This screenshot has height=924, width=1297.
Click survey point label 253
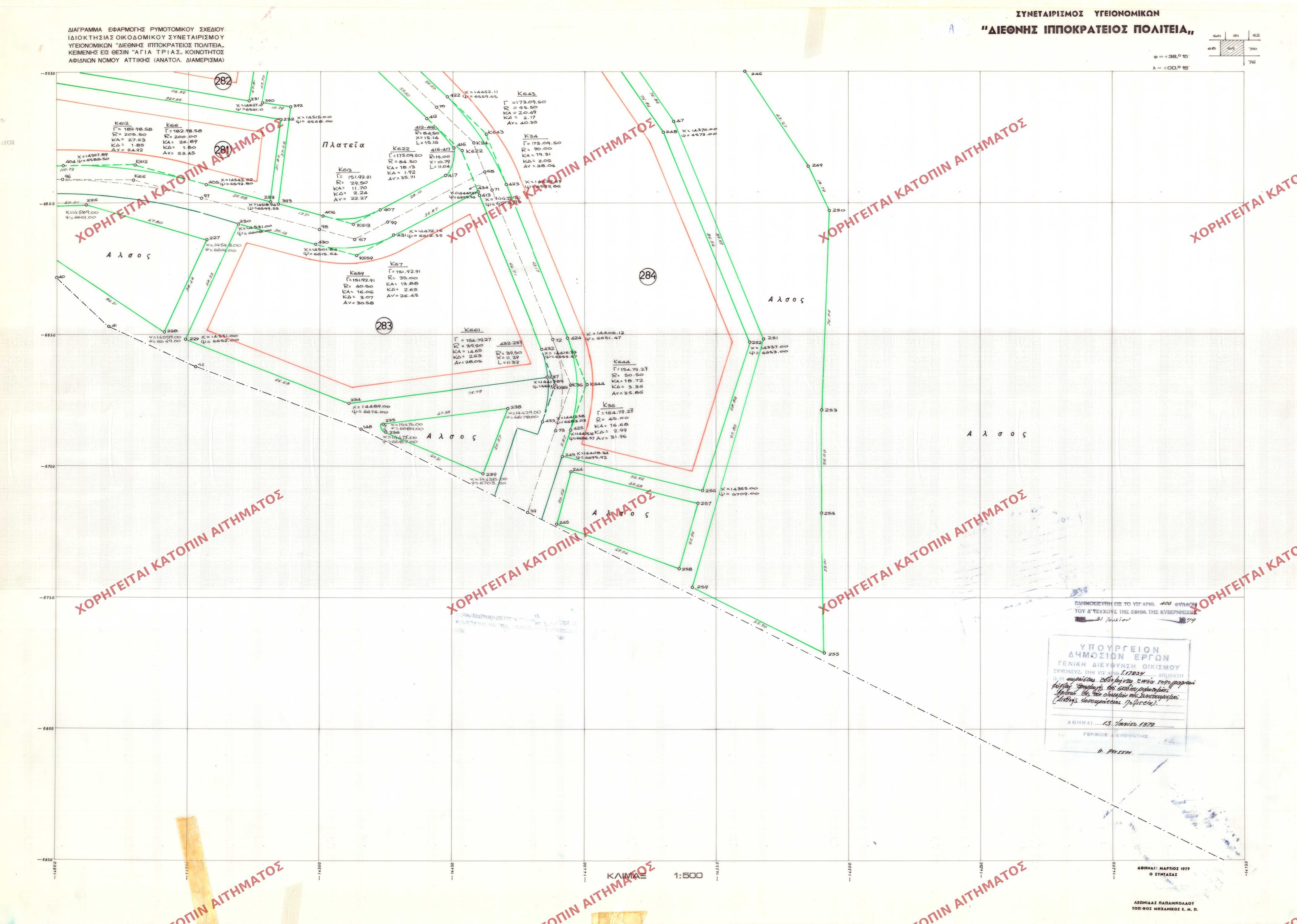click(831, 410)
